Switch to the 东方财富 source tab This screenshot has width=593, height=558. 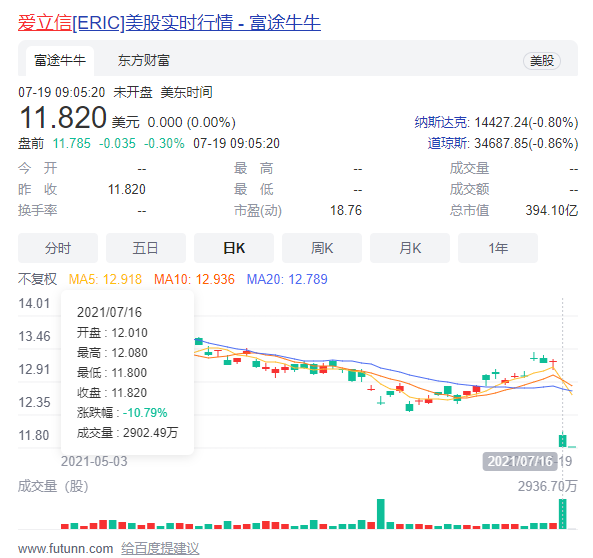point(143,61)
